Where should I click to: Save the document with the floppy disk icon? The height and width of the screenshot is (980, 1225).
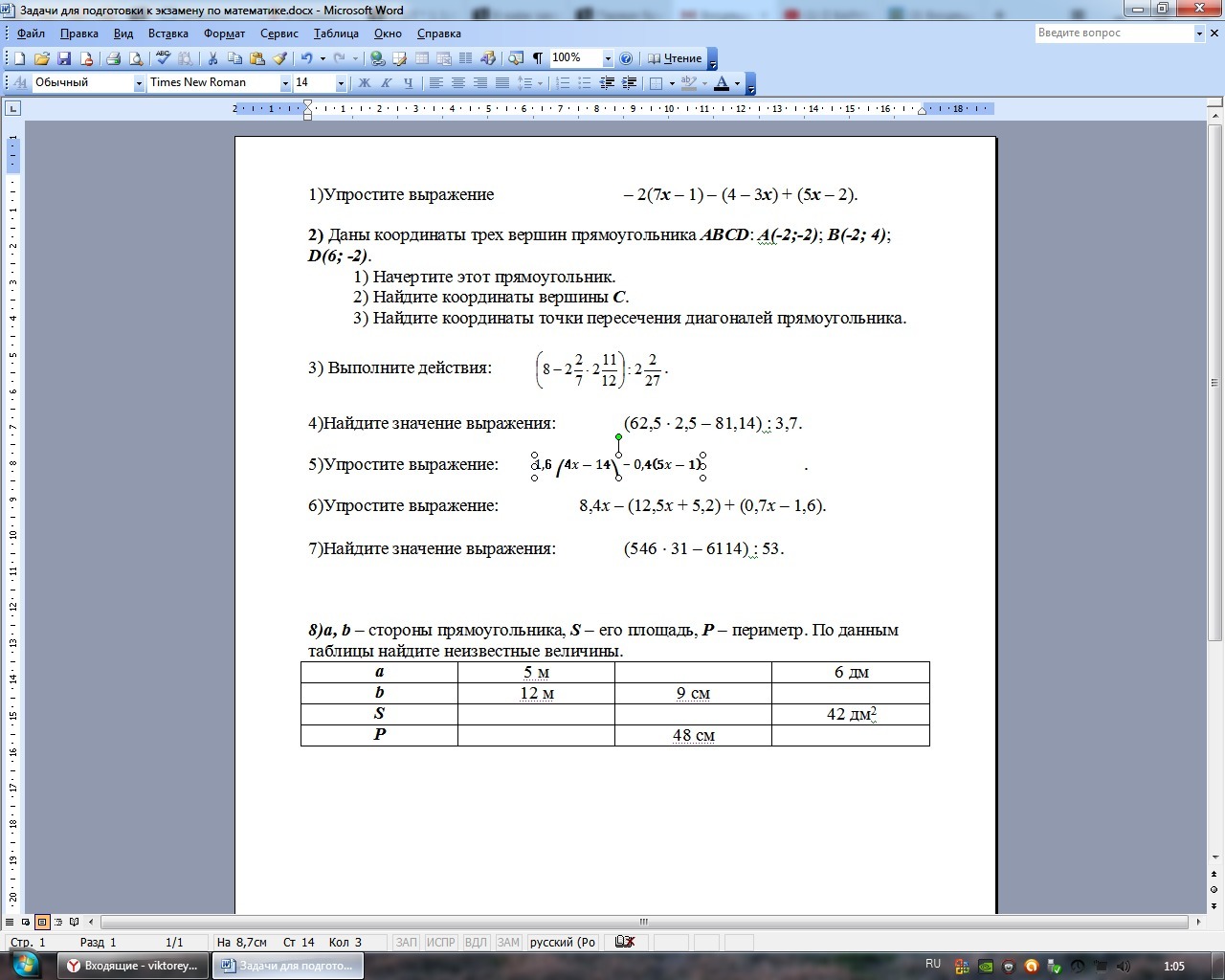coord(64,58)
